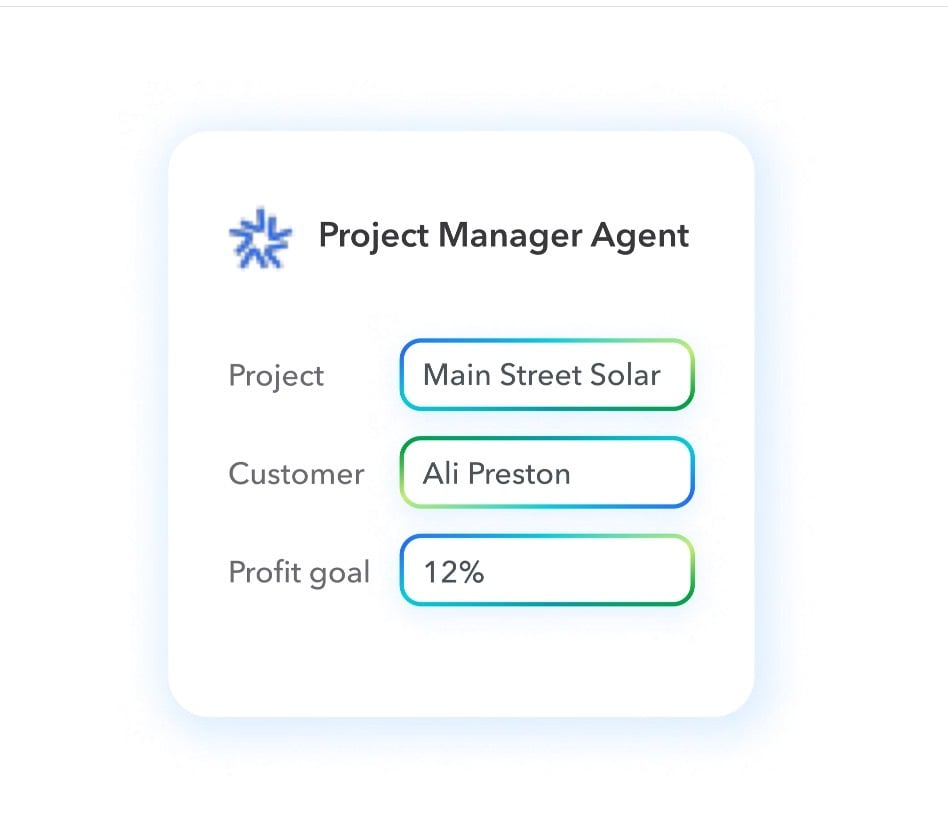Click the blue star-shaped agent logo
This screenshot has width=948, height=822.
pyautogui.click(x=260, y=238)
